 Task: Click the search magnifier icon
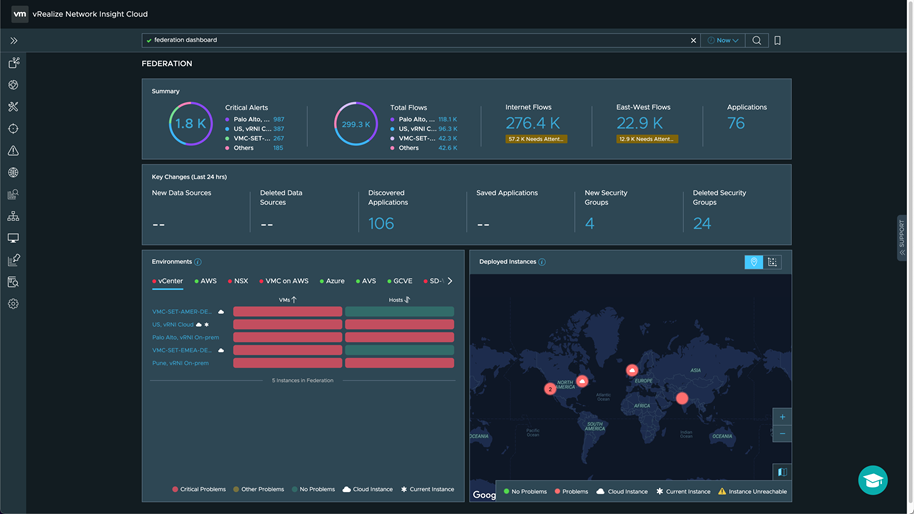point(757,41)
